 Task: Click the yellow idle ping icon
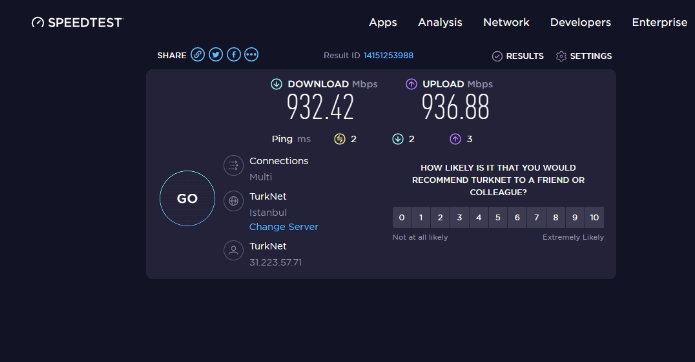[340, 139]
